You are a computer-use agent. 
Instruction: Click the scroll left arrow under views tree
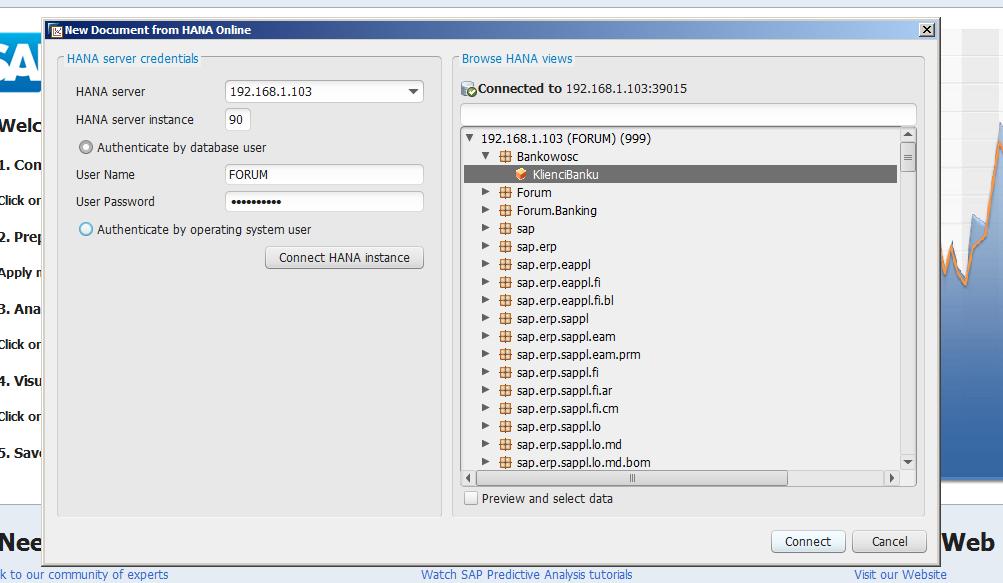(468, 478)
